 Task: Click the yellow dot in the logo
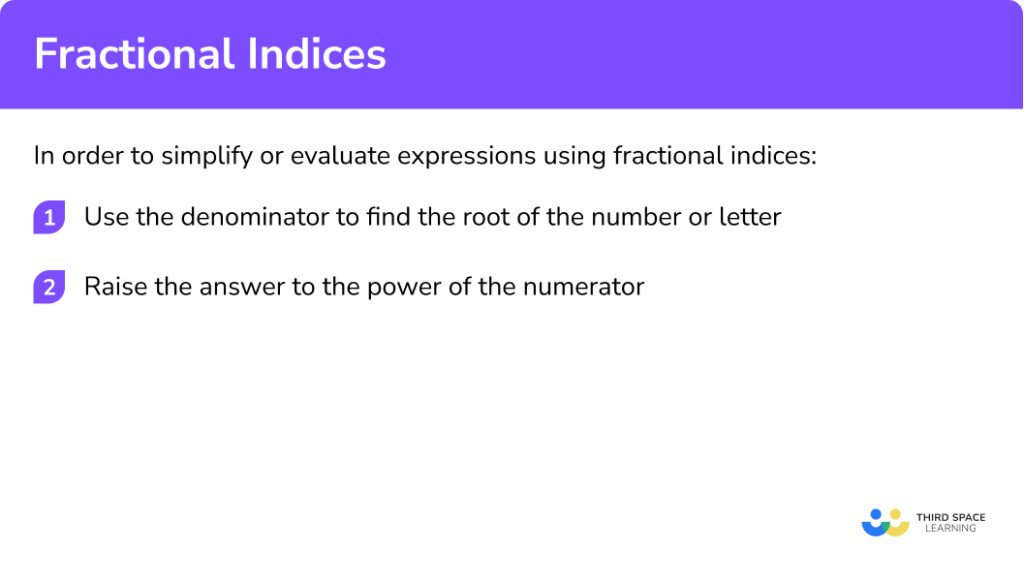pyautogui.click(x=894, y=516)
